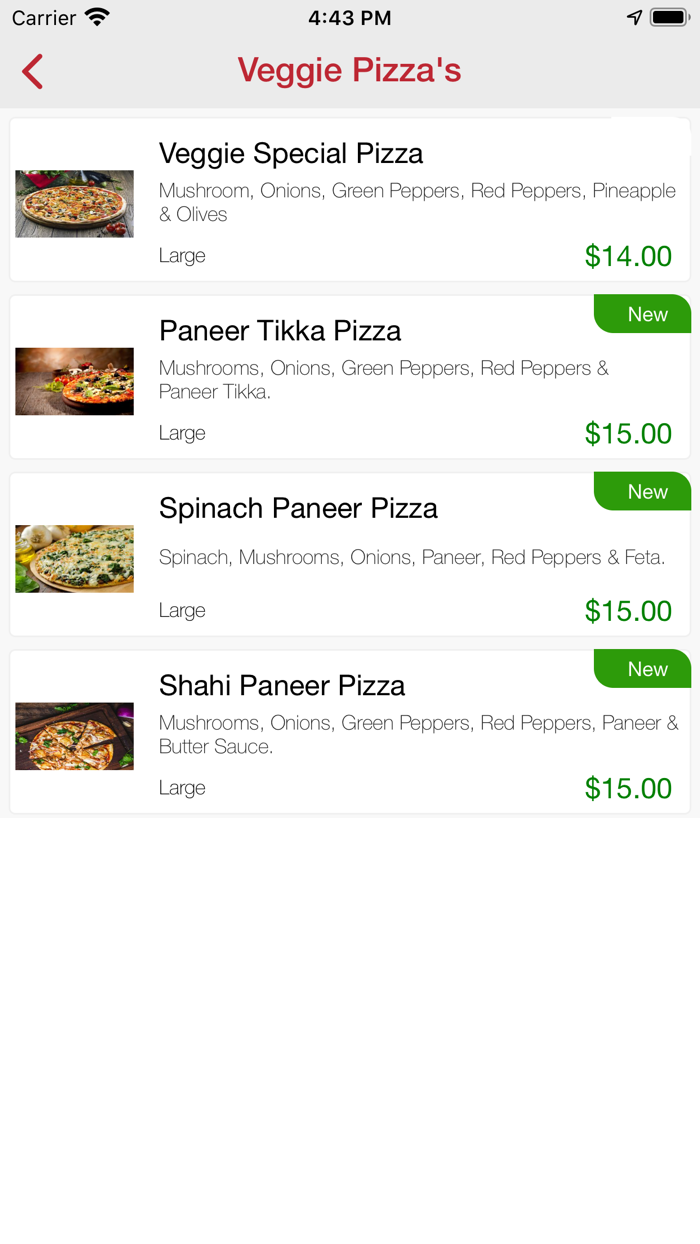Tap the Veggie Pizza's page title

click(x=349, y=70)
